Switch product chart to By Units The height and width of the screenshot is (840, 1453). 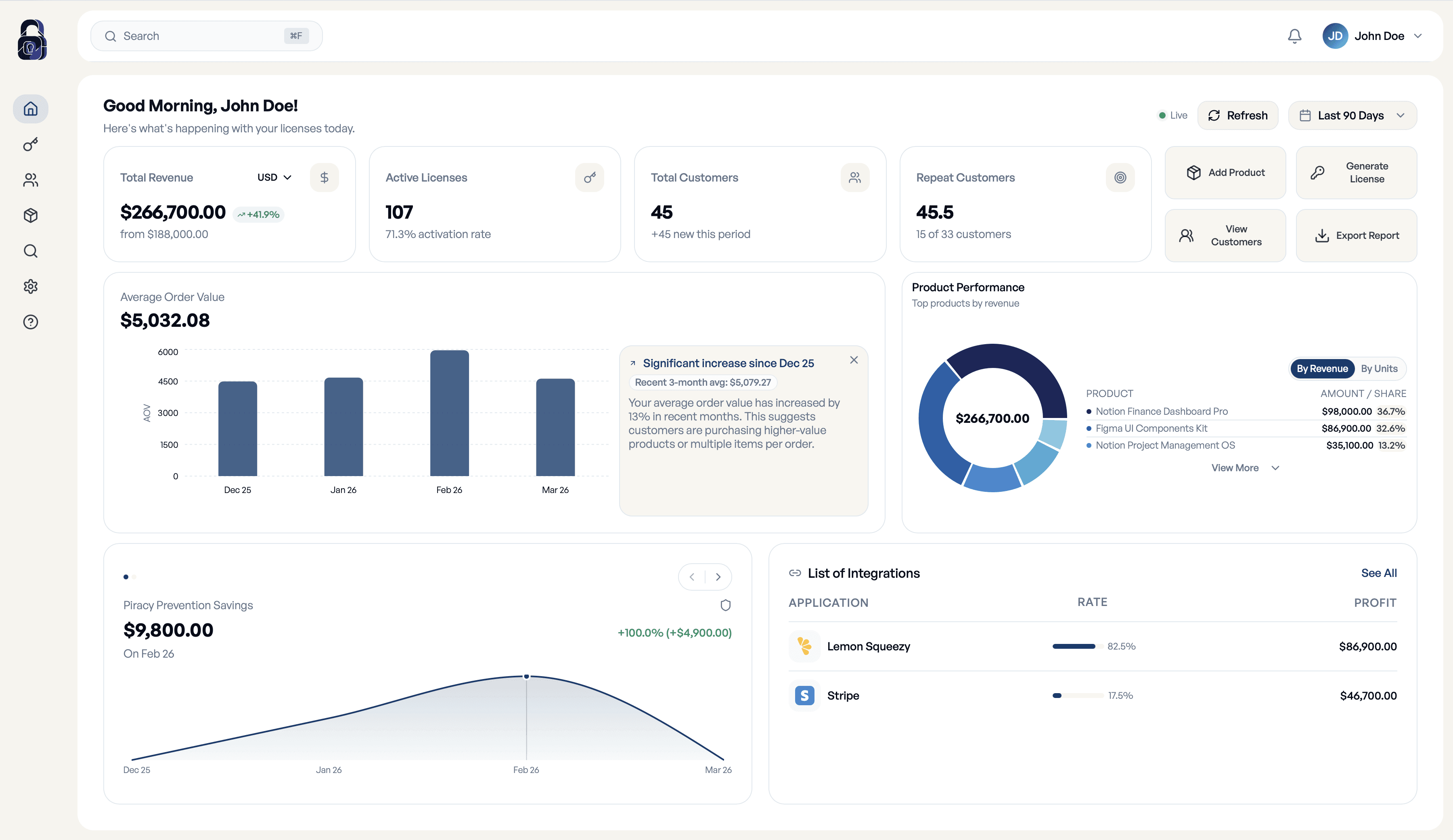[1379, 369]
